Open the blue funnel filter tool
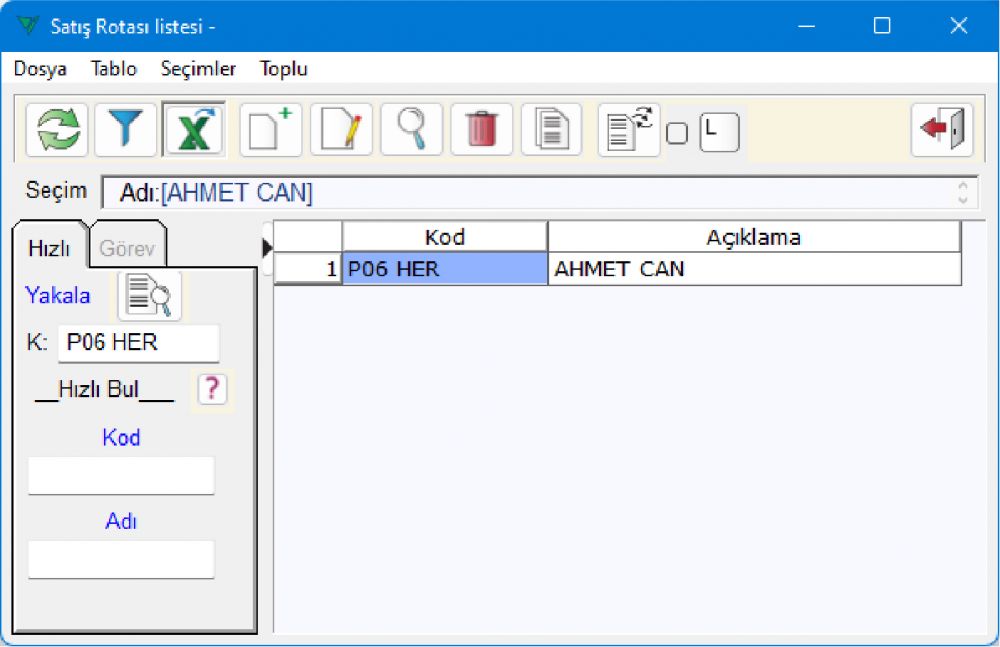This screenshot has height=647, width=1000. point(126,130)
